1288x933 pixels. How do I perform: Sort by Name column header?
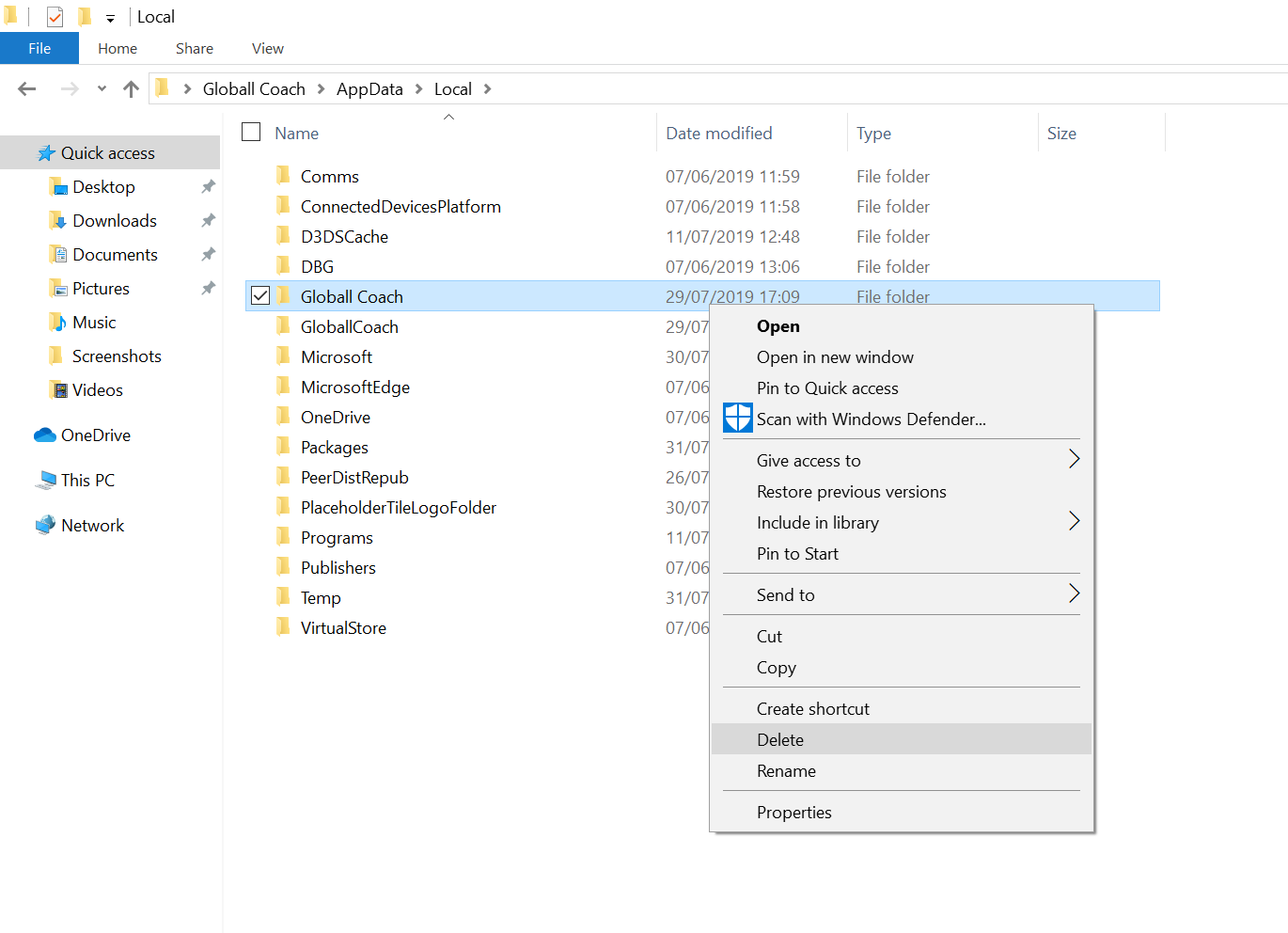[297, 134]
